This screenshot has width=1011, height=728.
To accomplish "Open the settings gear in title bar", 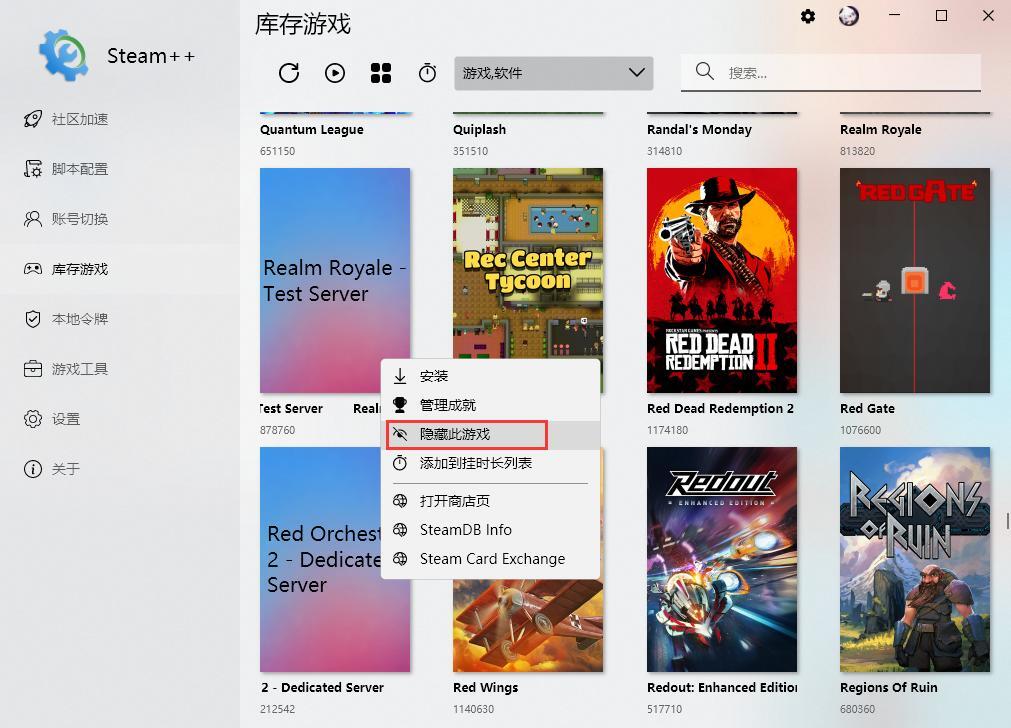I will point(807,16).
